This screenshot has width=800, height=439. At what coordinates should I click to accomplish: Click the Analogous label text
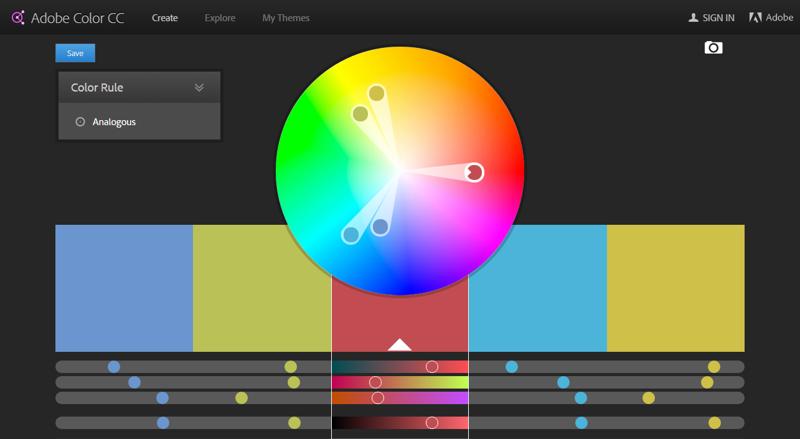(x=114, y=122)
